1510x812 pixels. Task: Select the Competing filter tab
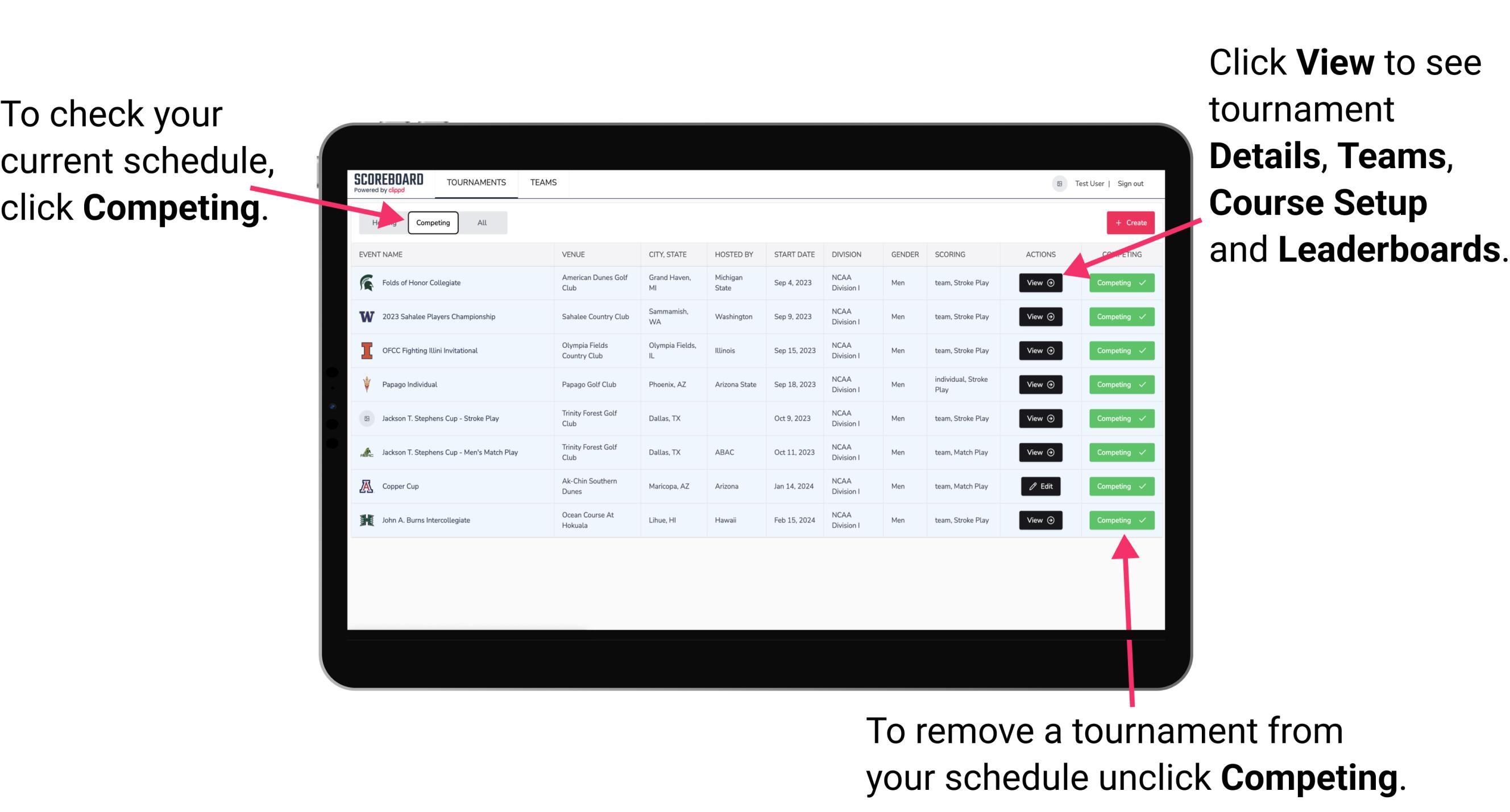(x=432, y=222)
